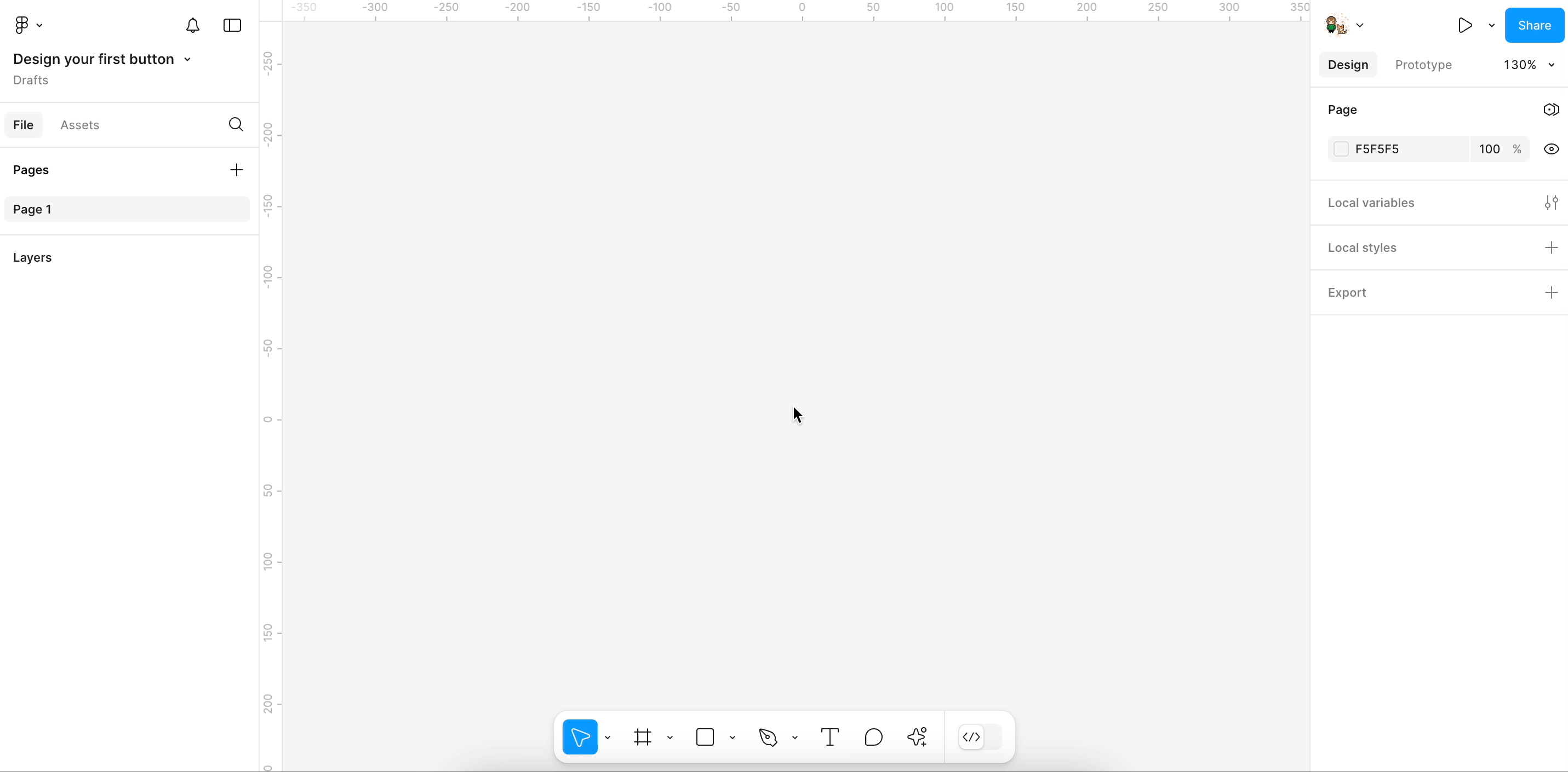Open local variables settings icon
The width and height of the screenshot is (1568, 772).
point(1551,203)
